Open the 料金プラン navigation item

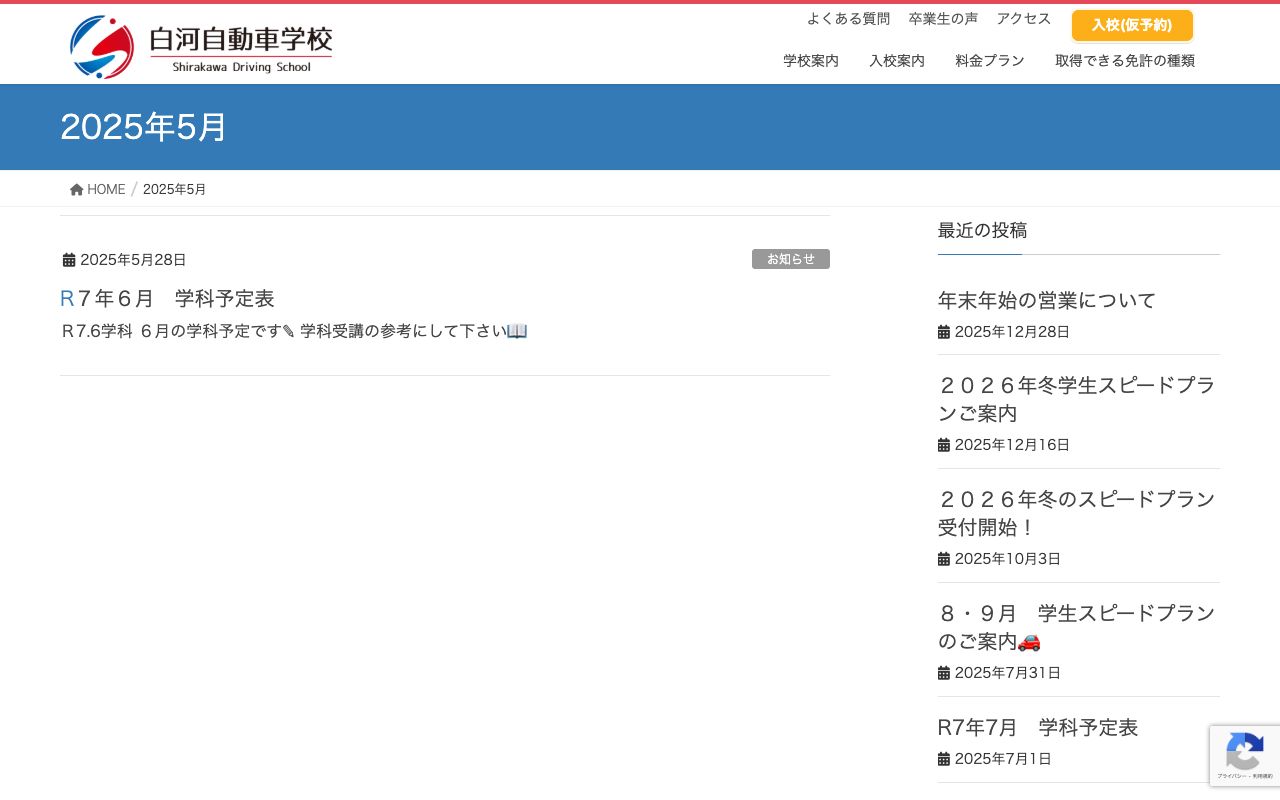[x=990, y=60]
